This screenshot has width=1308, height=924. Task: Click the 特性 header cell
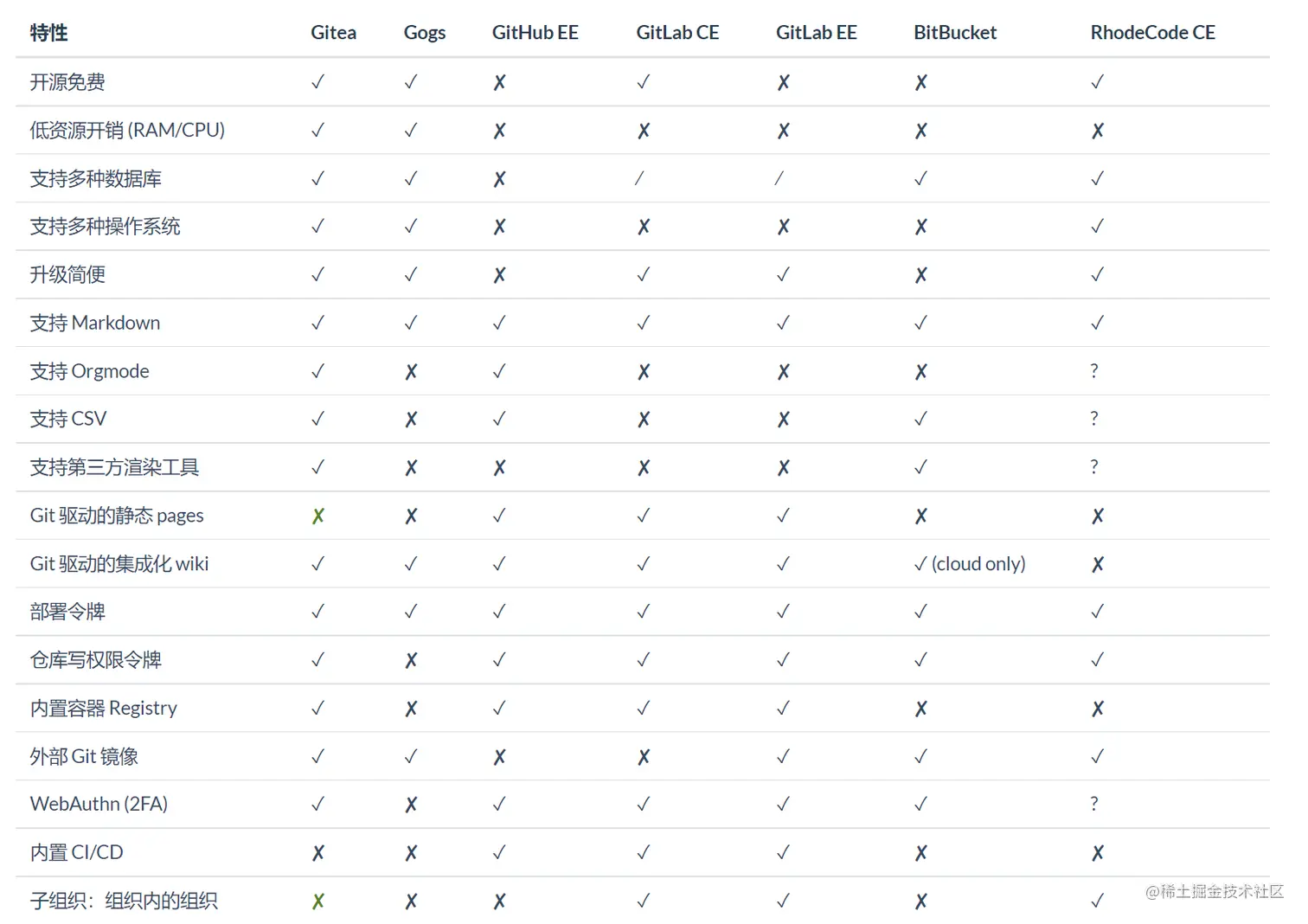tap(48, 33)
